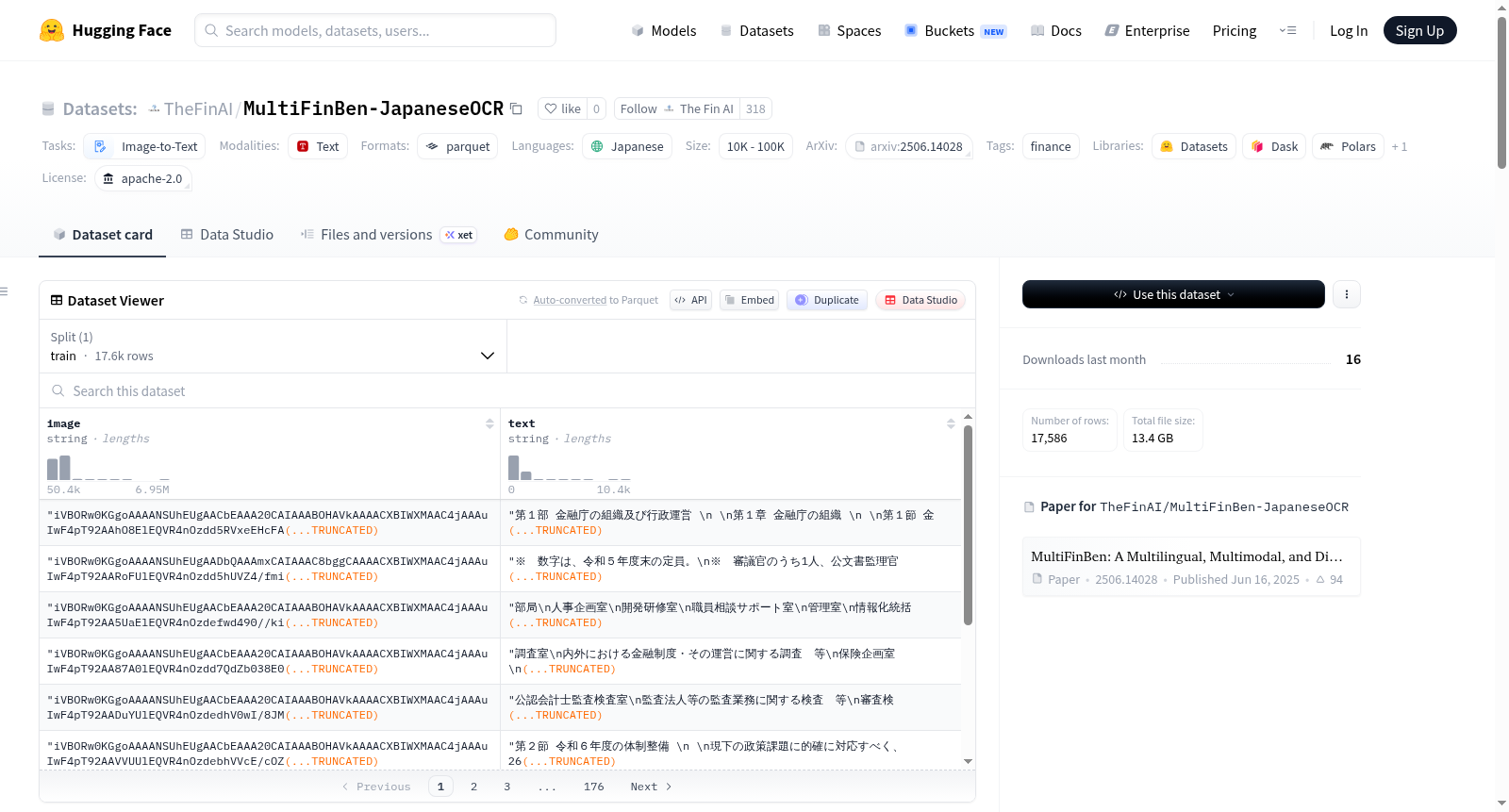Click the page vertical scrollbar
The image size is (1509, 812).
pos(1501,92)
